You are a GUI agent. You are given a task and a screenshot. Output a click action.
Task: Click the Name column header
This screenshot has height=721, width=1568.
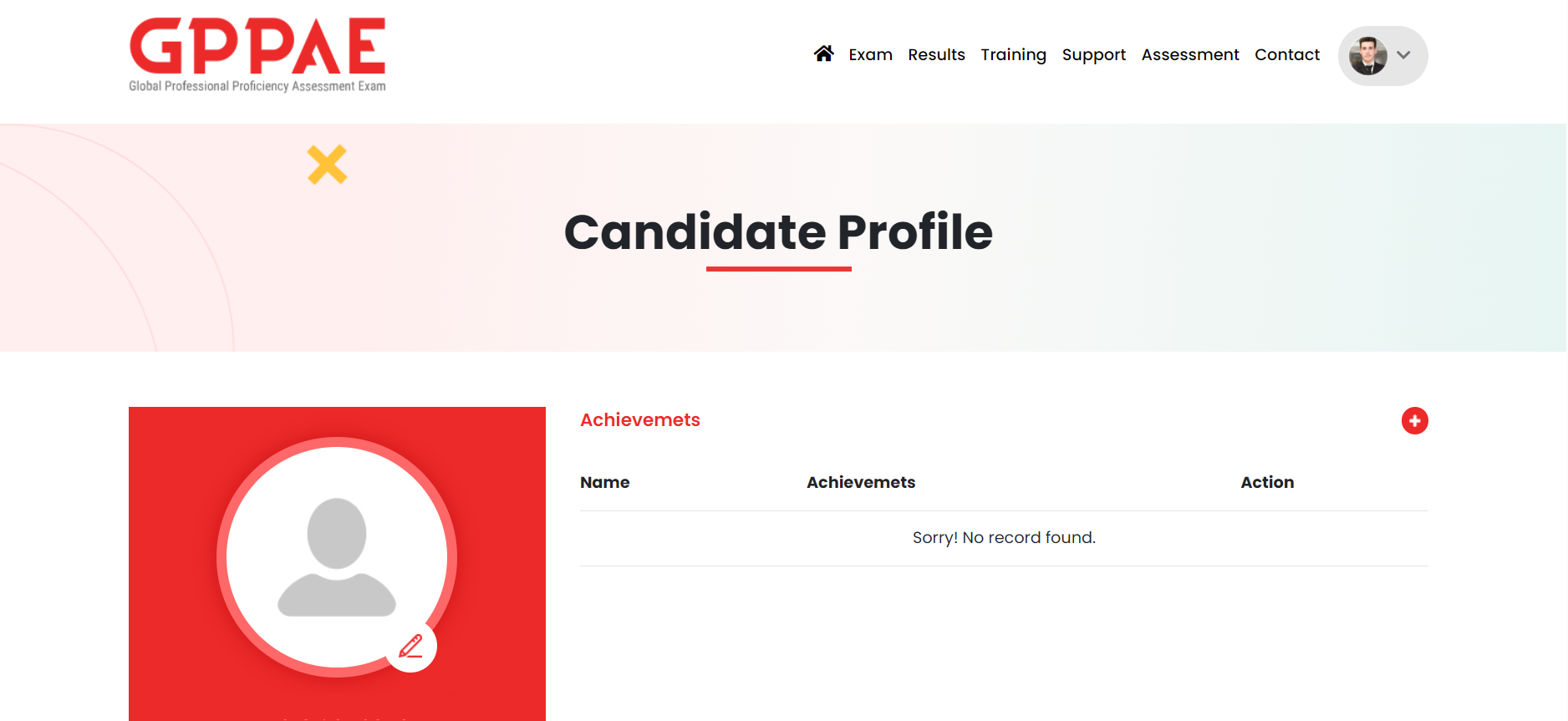[605, 483]
